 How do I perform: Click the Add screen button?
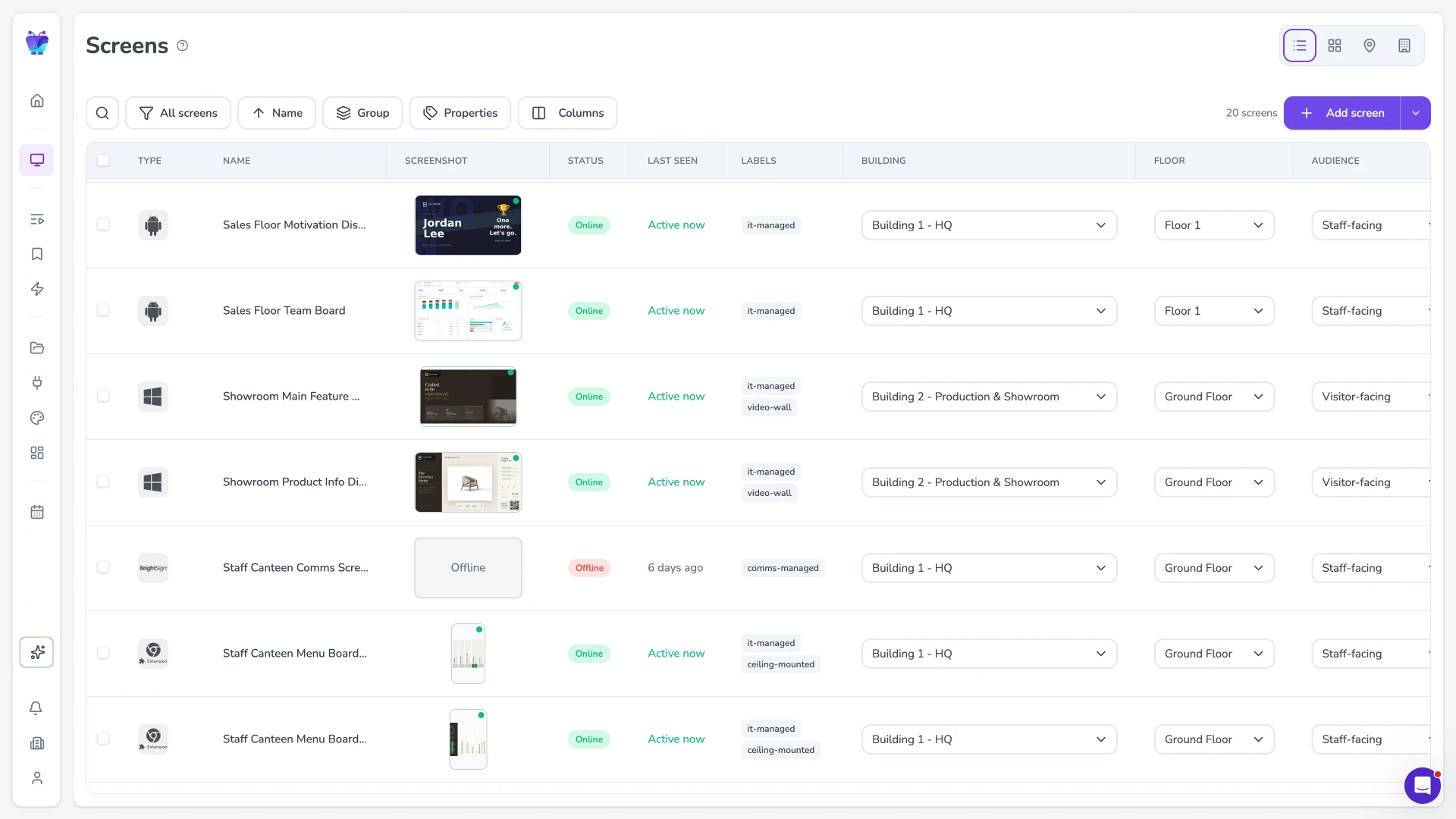point(1341,113)
